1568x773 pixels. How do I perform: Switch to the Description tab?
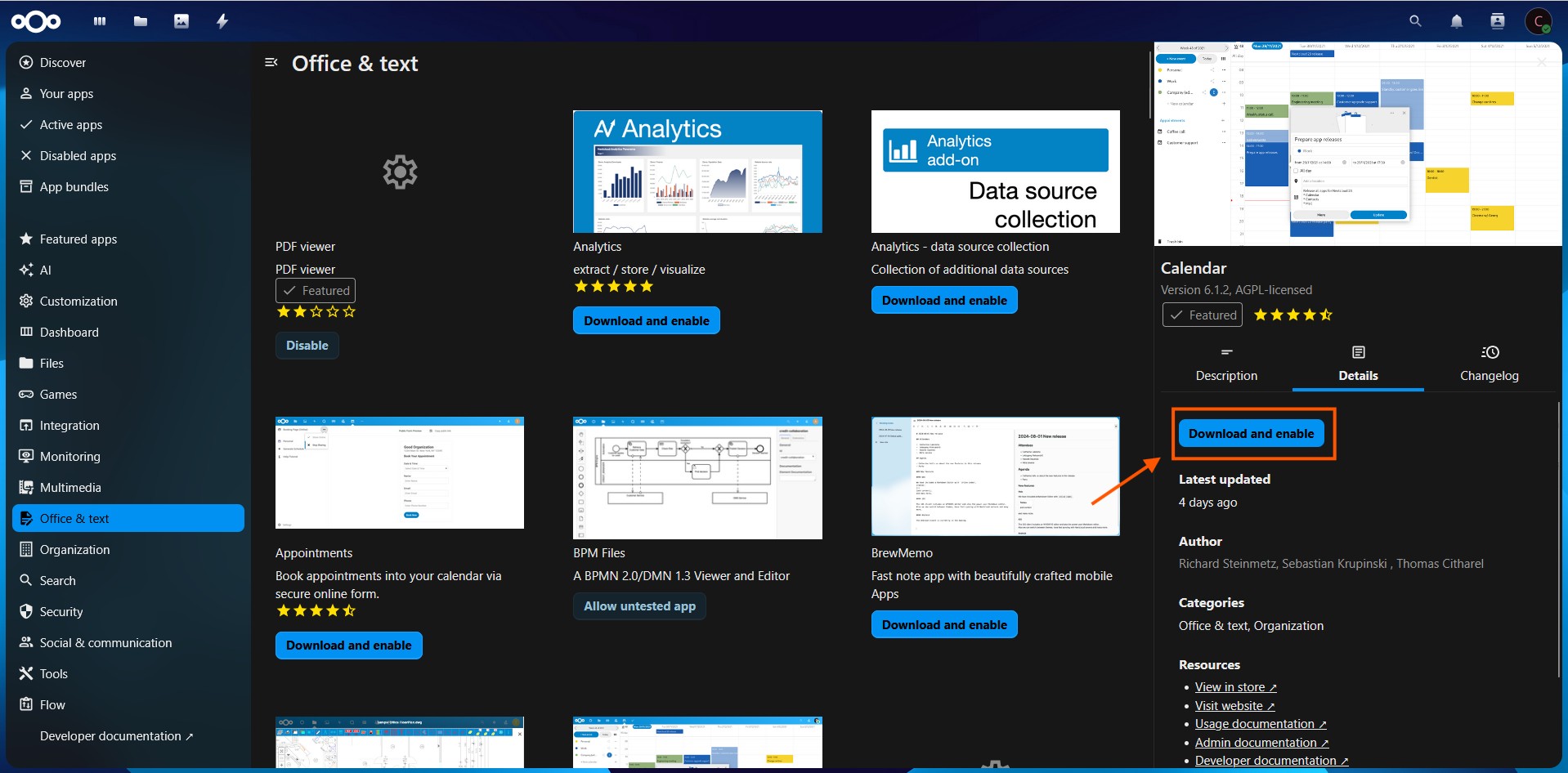[1226, 364]
